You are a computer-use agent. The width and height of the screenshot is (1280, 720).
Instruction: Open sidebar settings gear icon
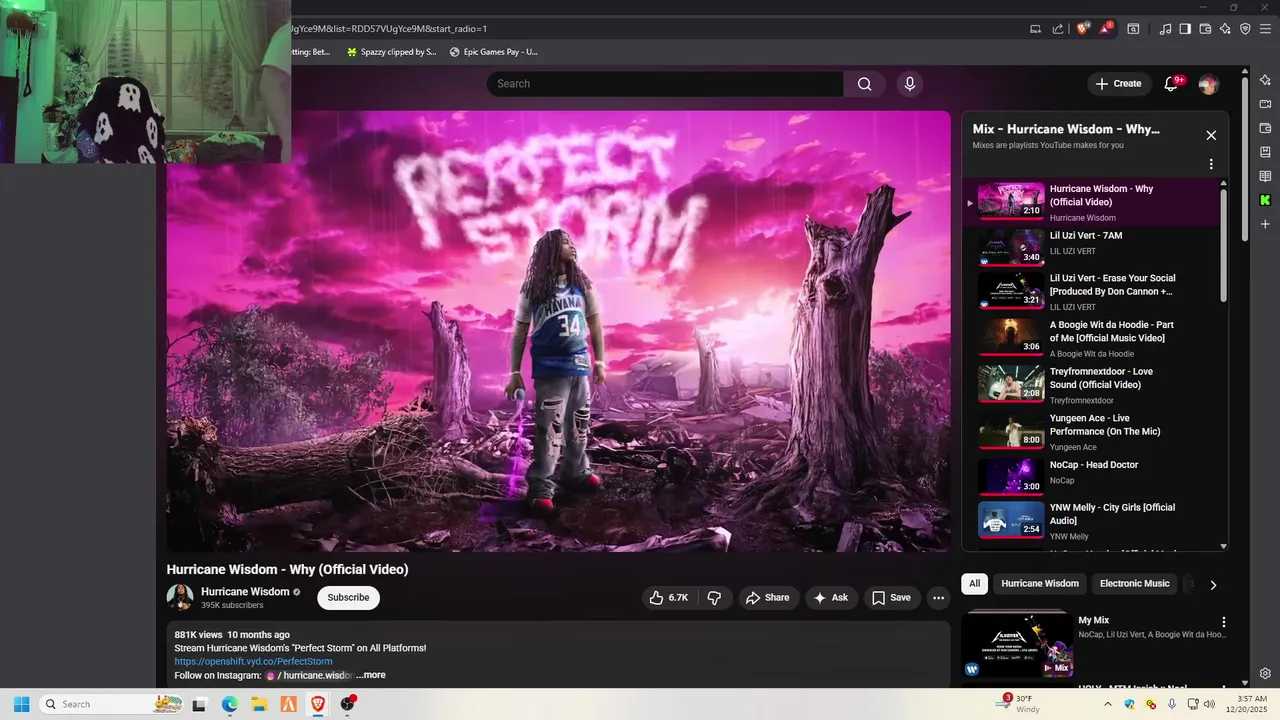pos(1265,674)
